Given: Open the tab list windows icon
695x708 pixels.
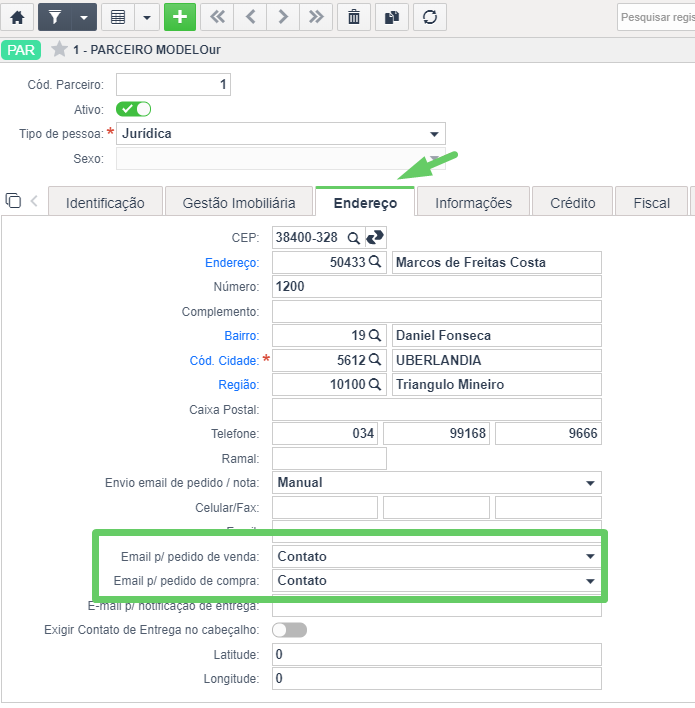Looking at the screenshot, I should click(13, 200).
